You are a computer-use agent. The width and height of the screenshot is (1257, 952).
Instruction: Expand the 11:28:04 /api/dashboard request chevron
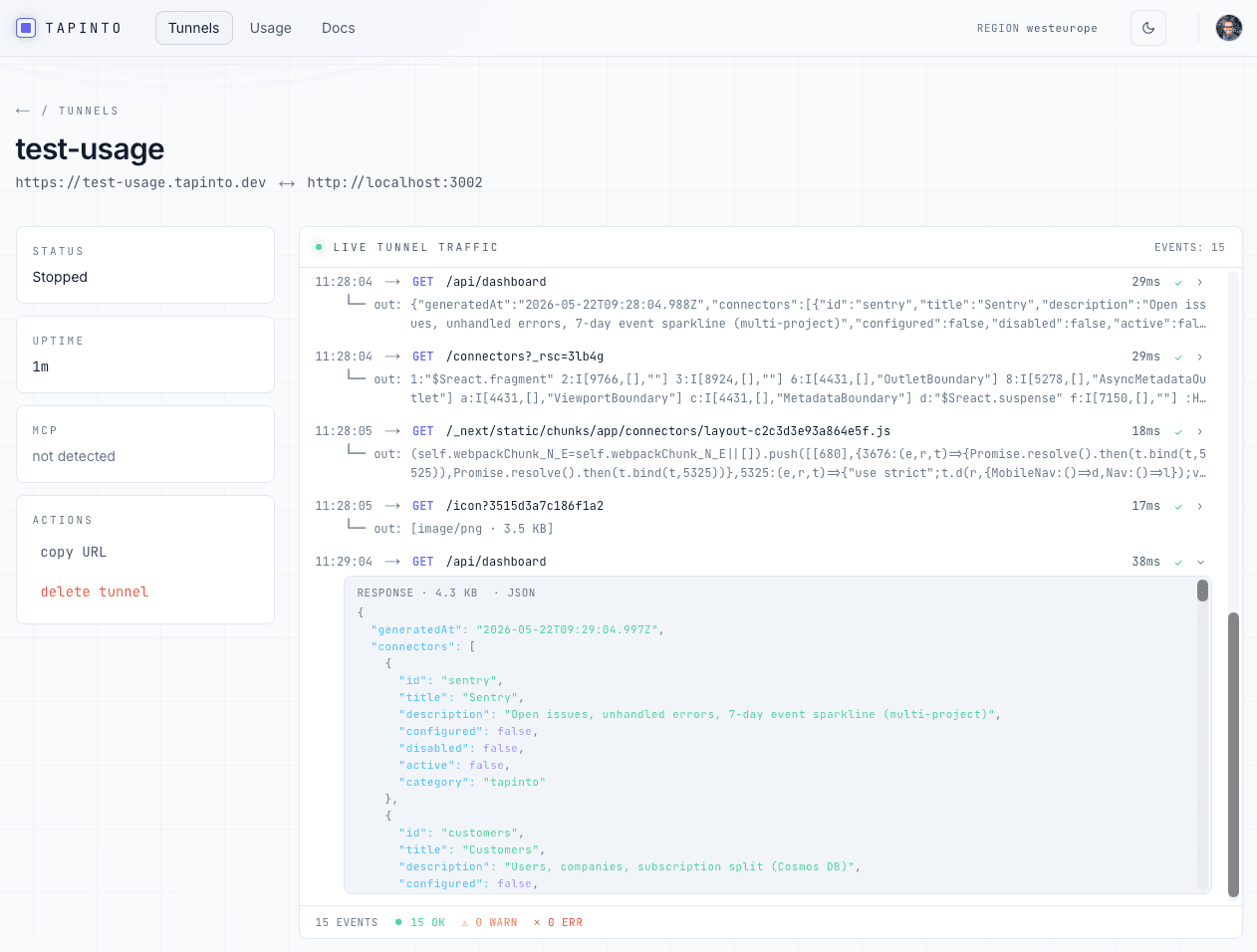(x=1200, y=282)
